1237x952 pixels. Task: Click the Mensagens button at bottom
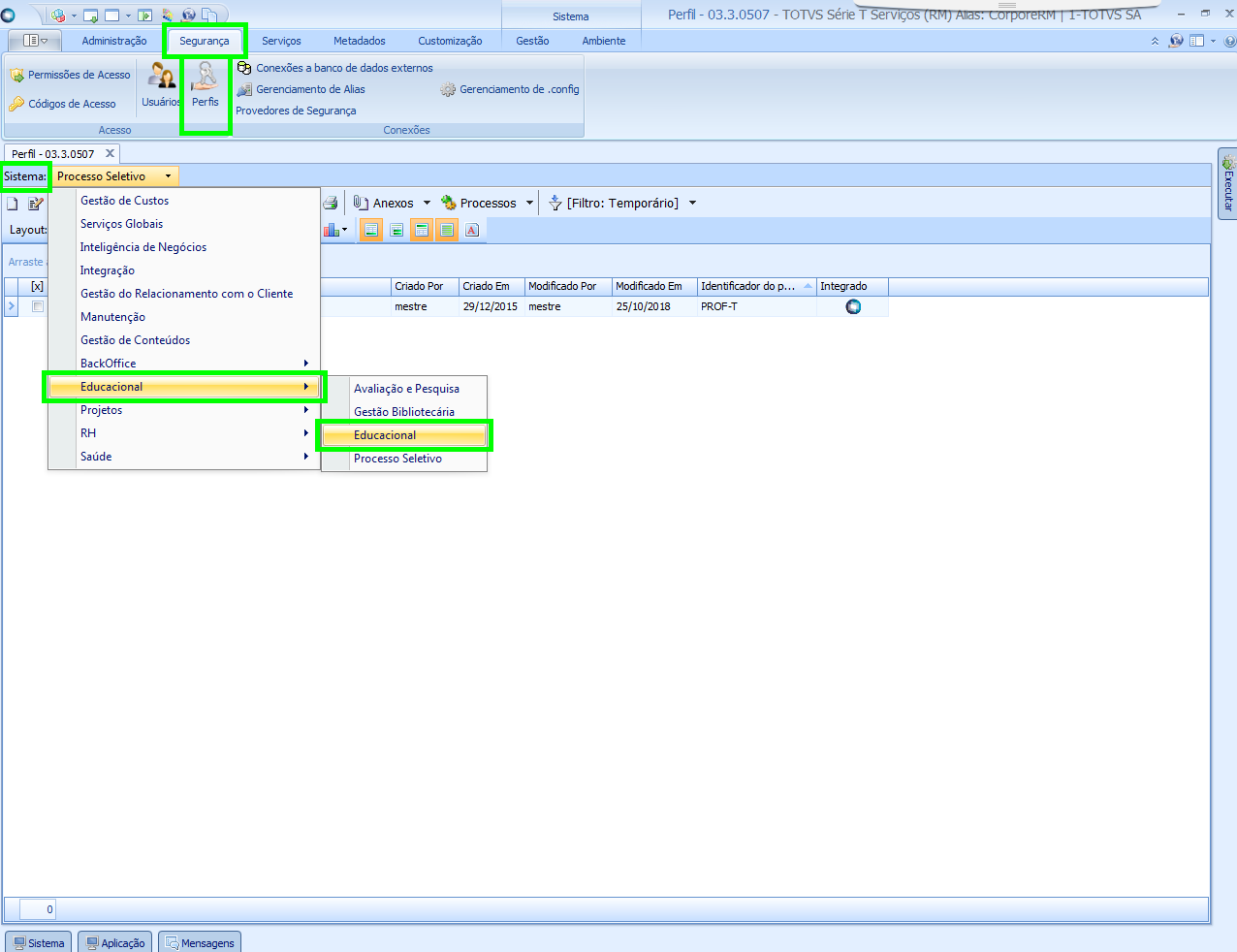199,942
